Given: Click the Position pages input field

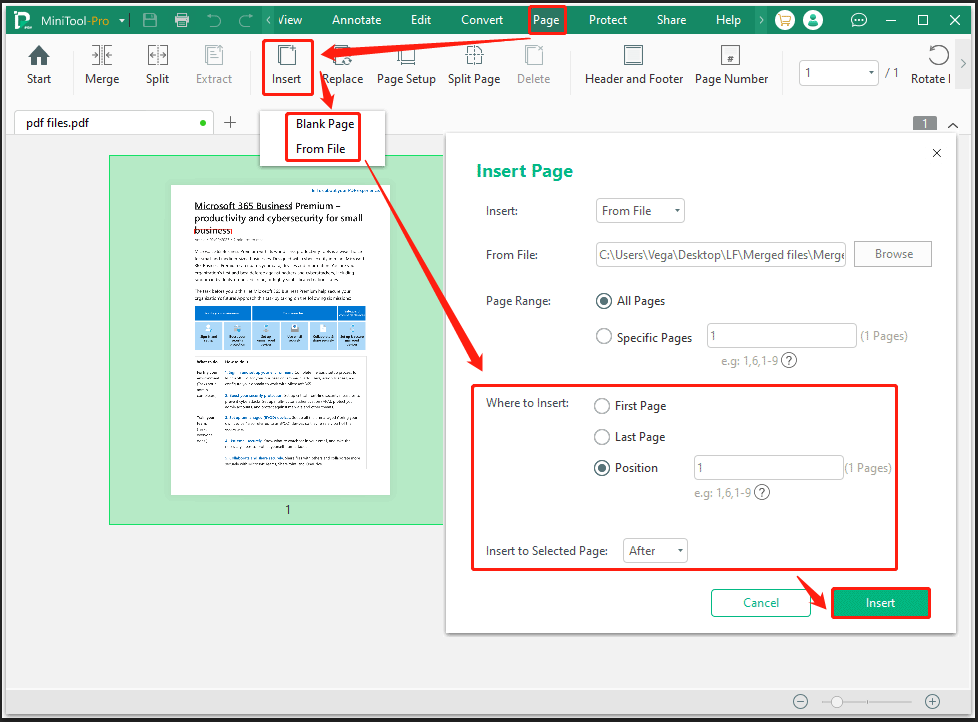Looking at the screenshot, I should pyautogui.click(x=768, y=467).
